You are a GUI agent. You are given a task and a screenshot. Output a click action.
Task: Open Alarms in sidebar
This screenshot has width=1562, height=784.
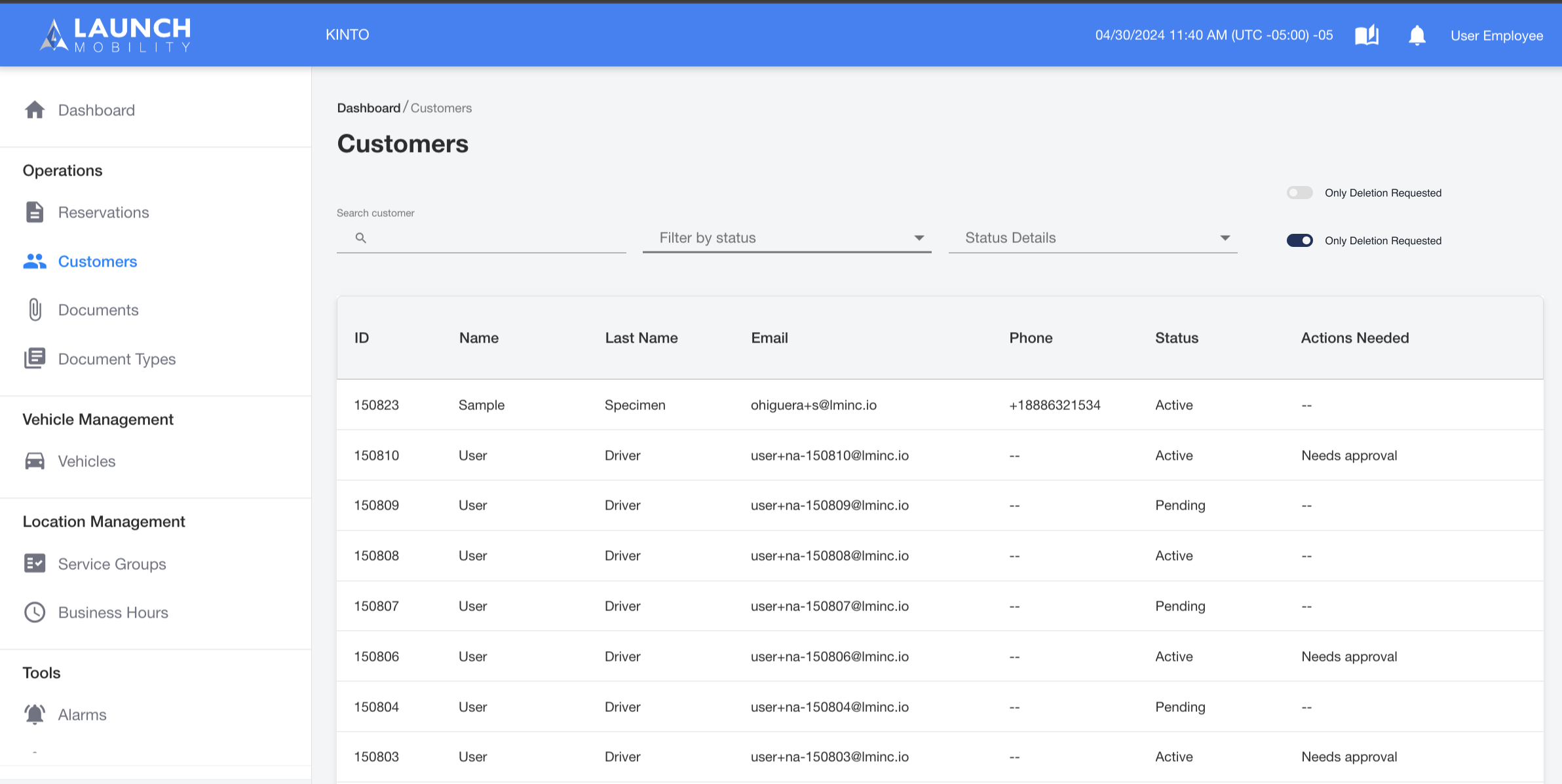click(82, 715)
